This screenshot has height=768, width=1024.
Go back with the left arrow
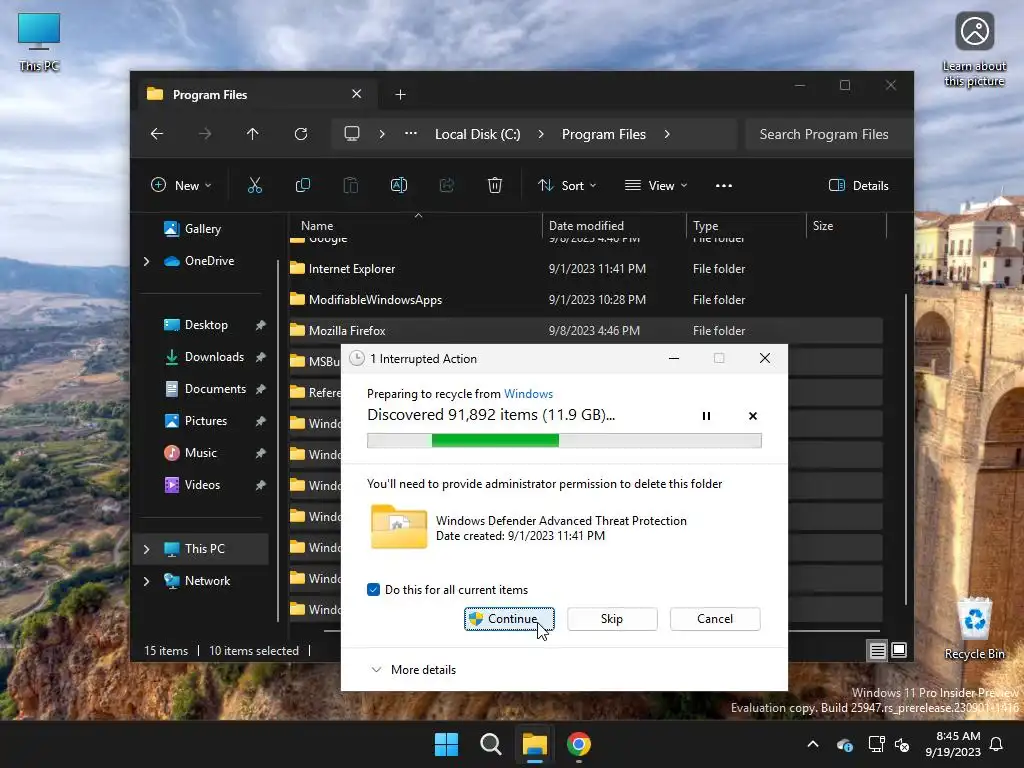[157, 134]
